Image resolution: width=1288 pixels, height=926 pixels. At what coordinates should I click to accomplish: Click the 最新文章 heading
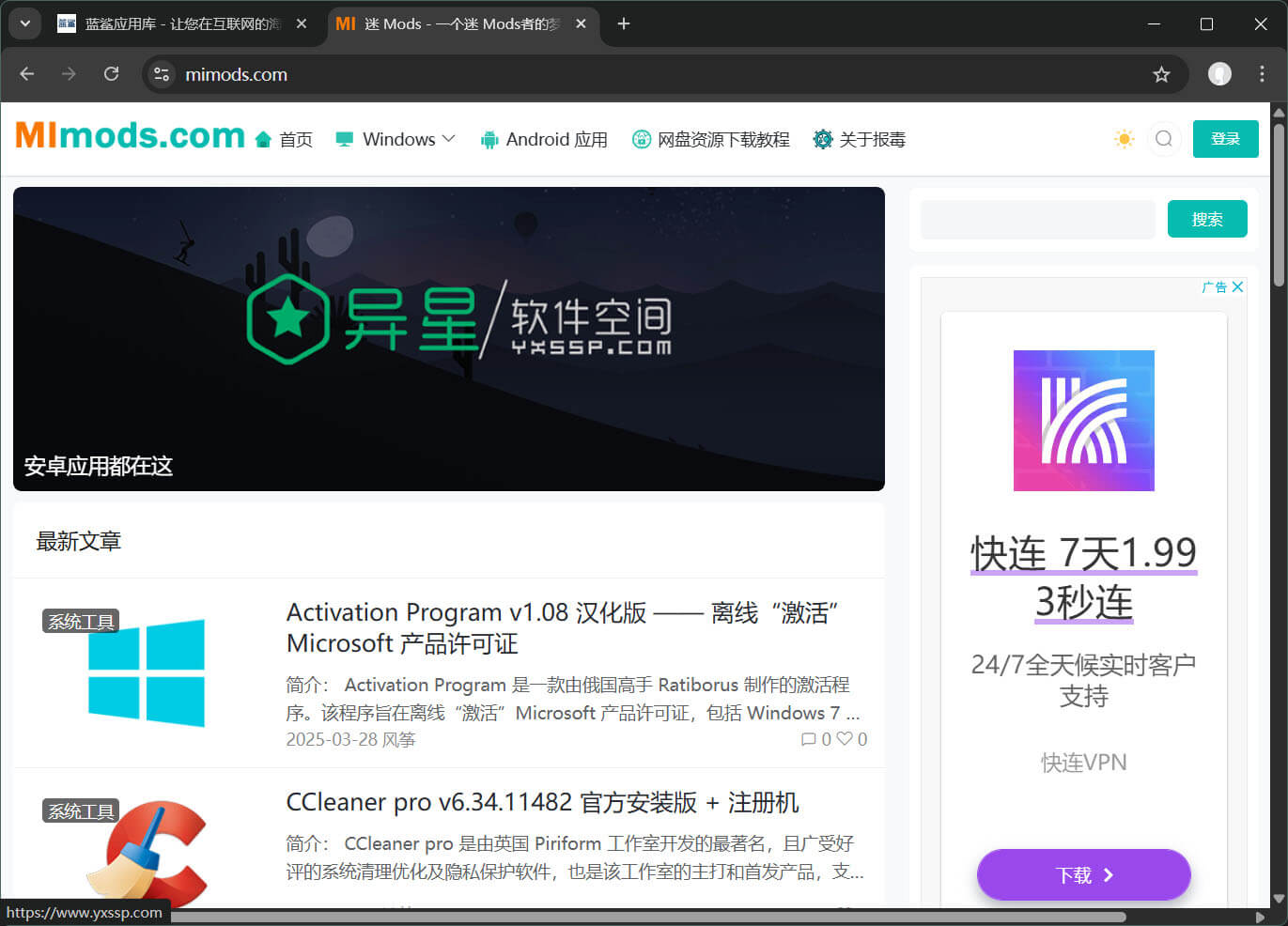tap(79, 541)
